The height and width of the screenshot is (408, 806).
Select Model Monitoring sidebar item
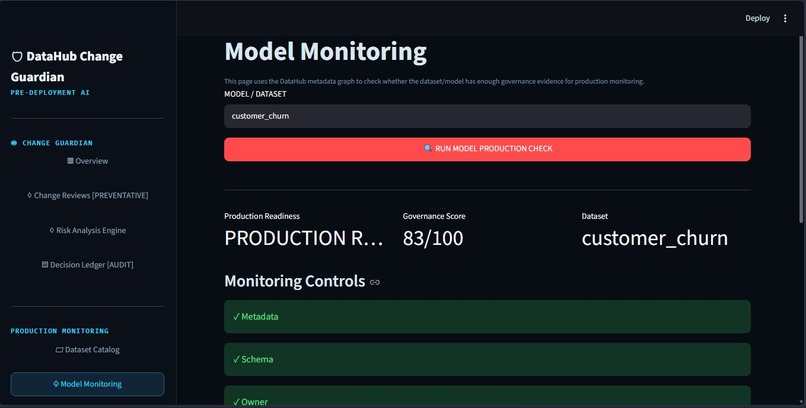(87, 384)
